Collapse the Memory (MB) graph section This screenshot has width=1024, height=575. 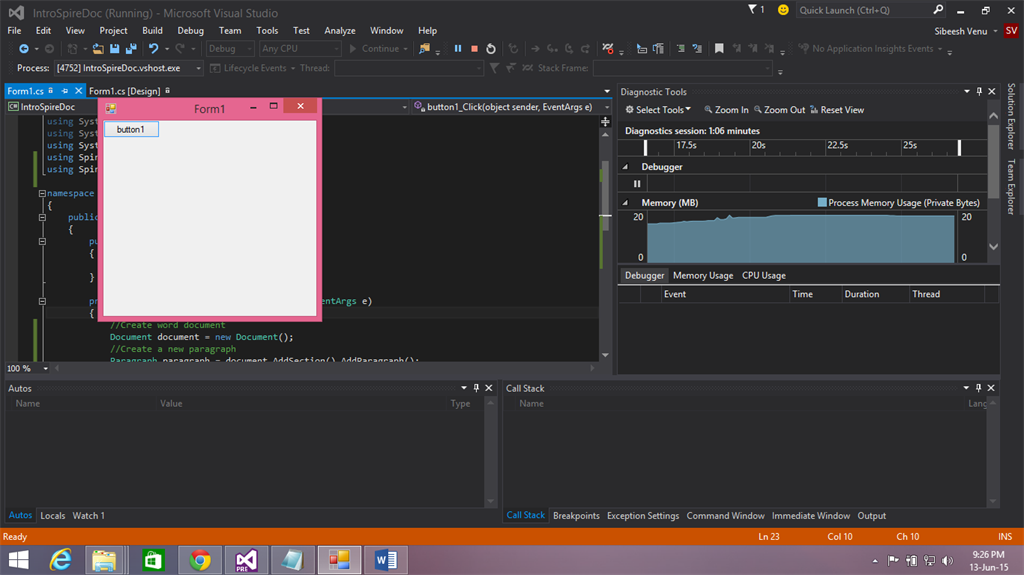pos(626,203)
